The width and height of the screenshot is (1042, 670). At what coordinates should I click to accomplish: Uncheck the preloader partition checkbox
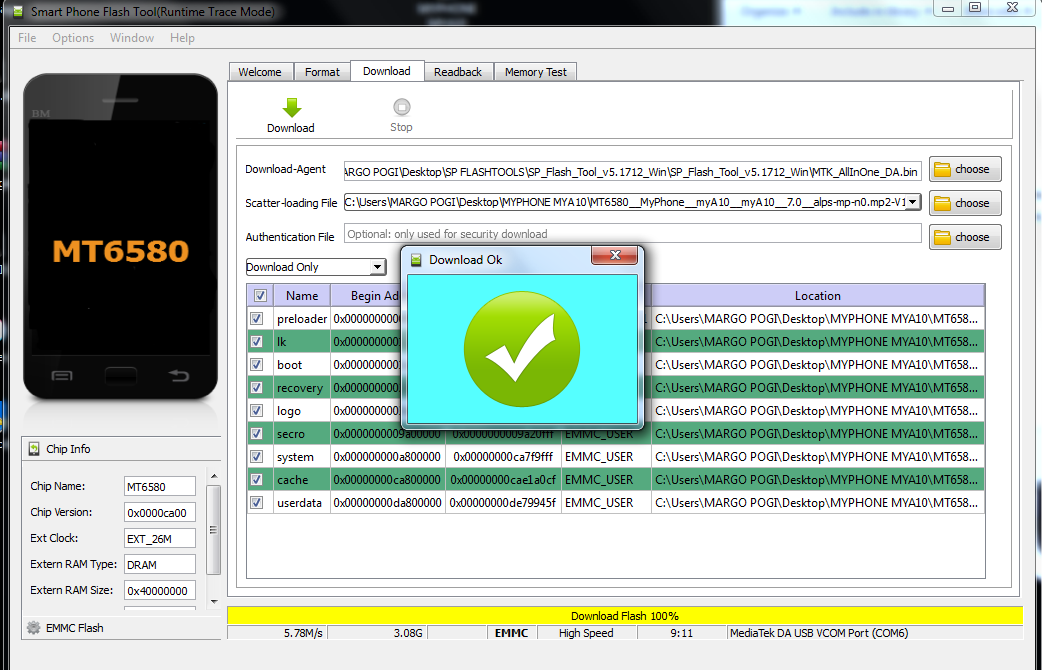pyautogui.click(x=257, y=318)
